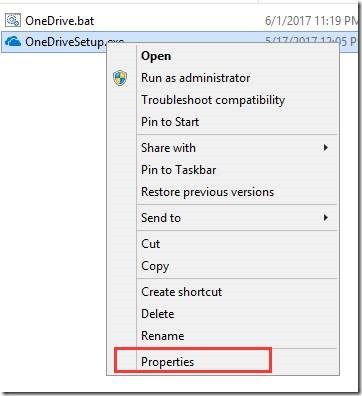The height and width of the screenshot is (396, 362).
Task: Select Restore previous versions
Action: click(x=208, y=192)
